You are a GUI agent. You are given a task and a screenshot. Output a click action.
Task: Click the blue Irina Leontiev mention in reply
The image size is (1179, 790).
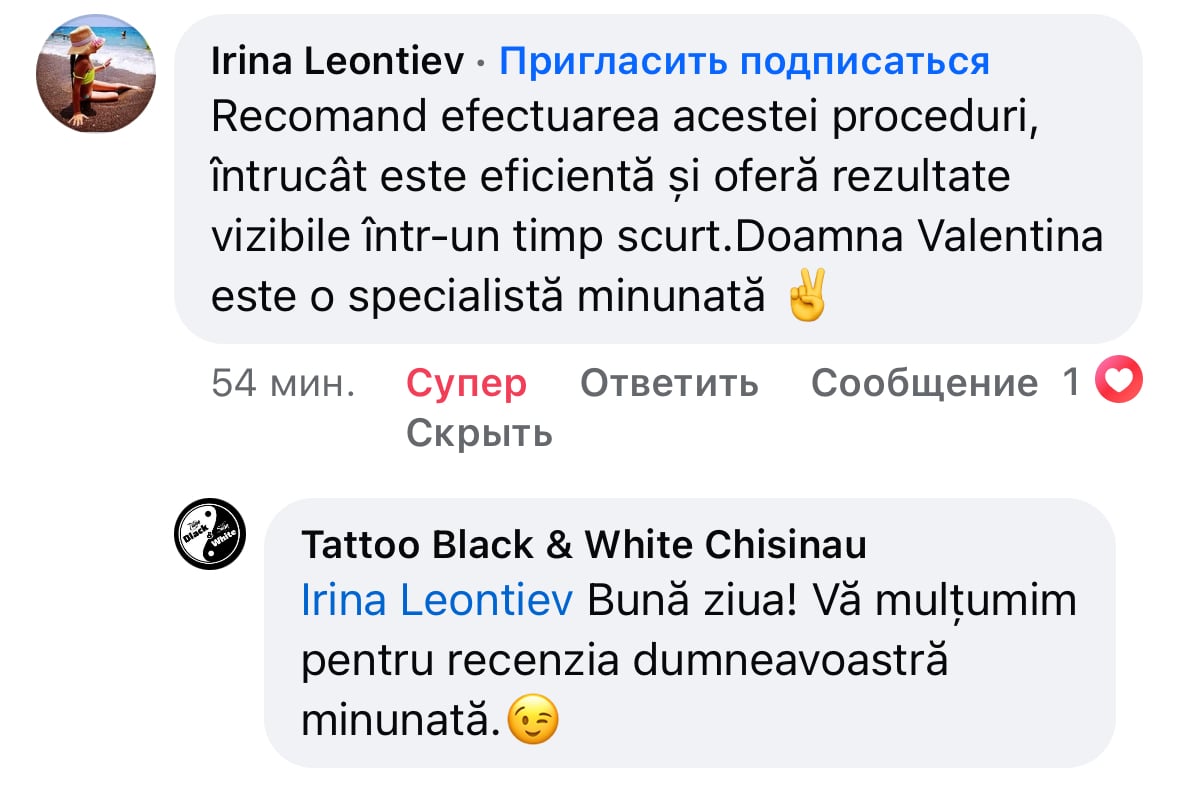pyautogui.click(x=437, y=601)
